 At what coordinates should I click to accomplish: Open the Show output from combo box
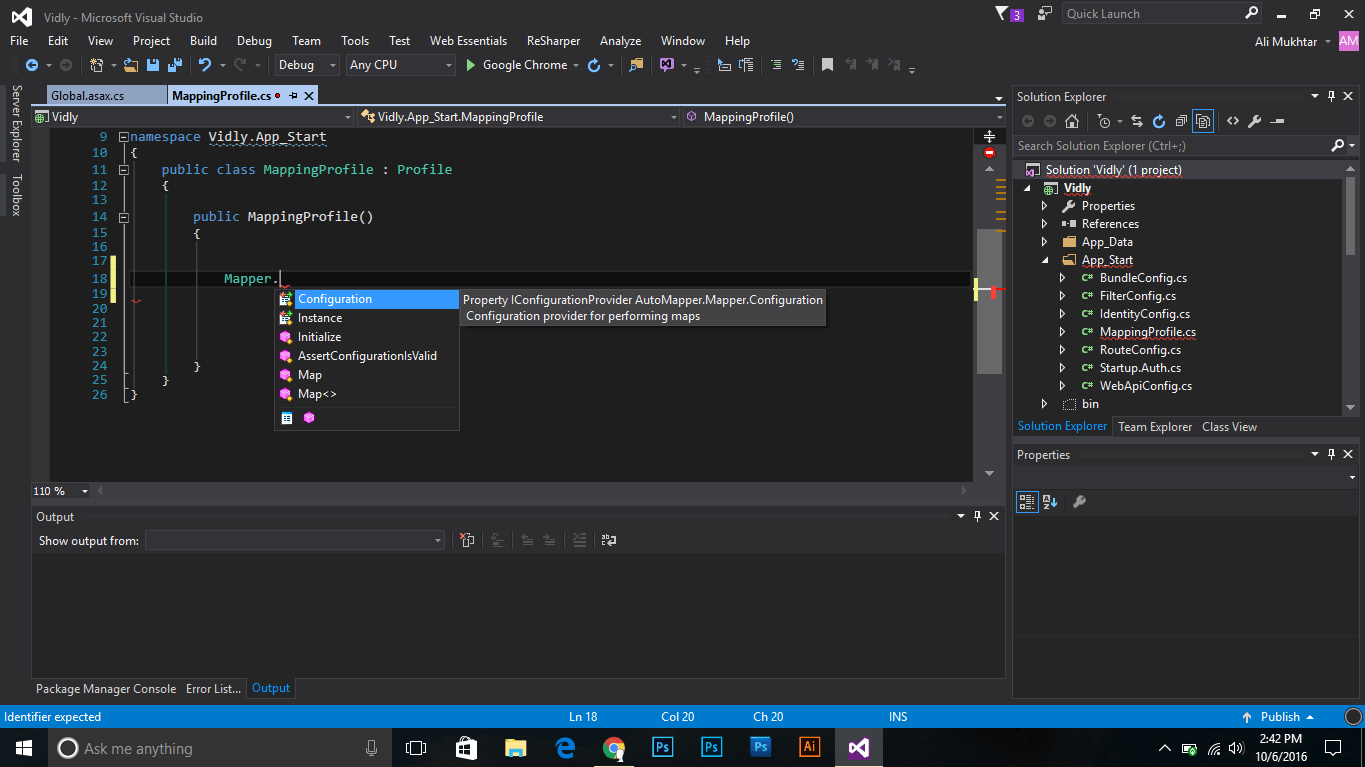[x=295, y=540]
